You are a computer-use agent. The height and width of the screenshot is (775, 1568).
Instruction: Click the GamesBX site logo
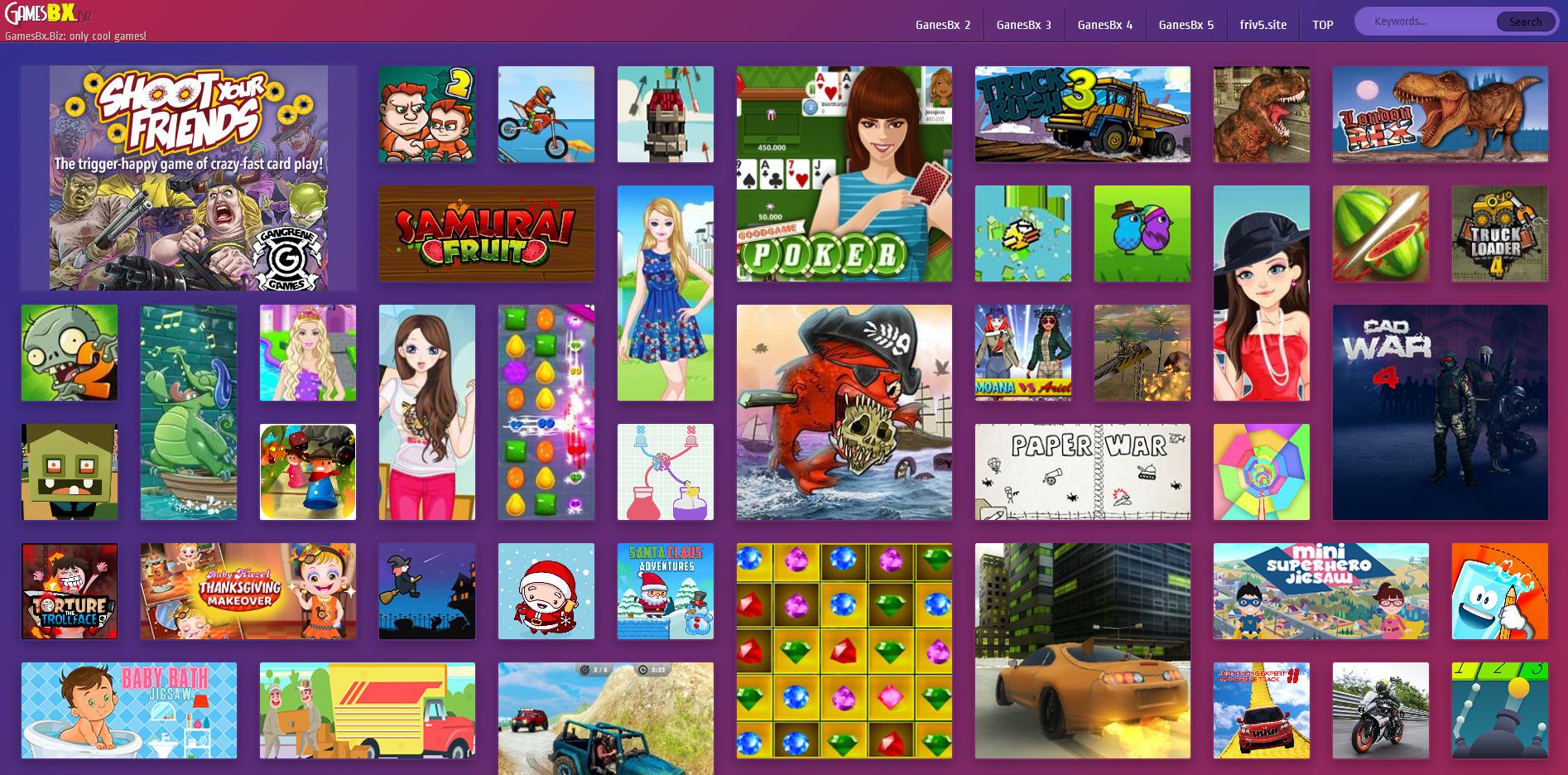click(46, 13)
